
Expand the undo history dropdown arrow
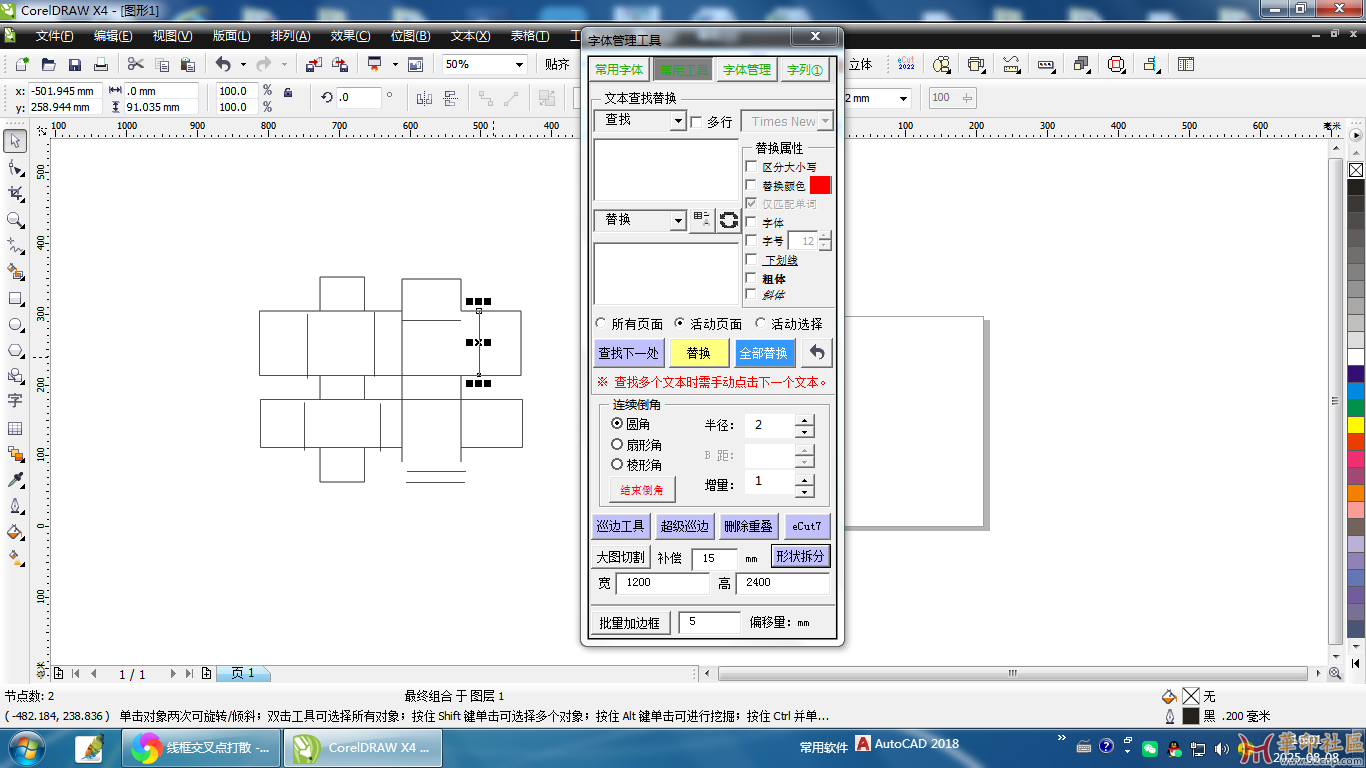coord(243,64)
